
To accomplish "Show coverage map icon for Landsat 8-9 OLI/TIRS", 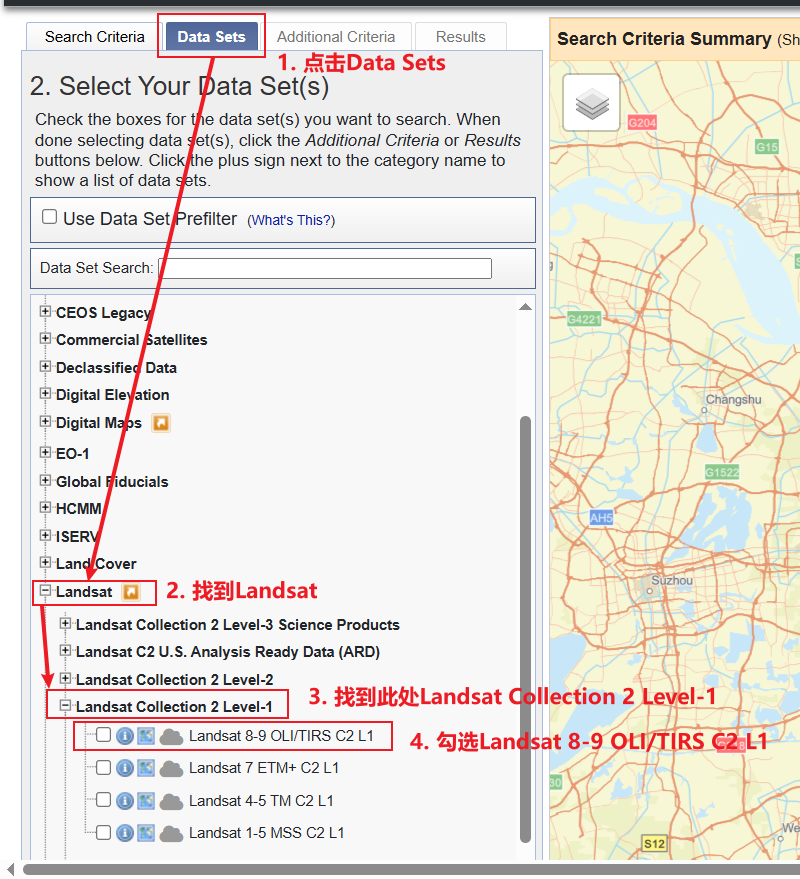I will 146,736.
